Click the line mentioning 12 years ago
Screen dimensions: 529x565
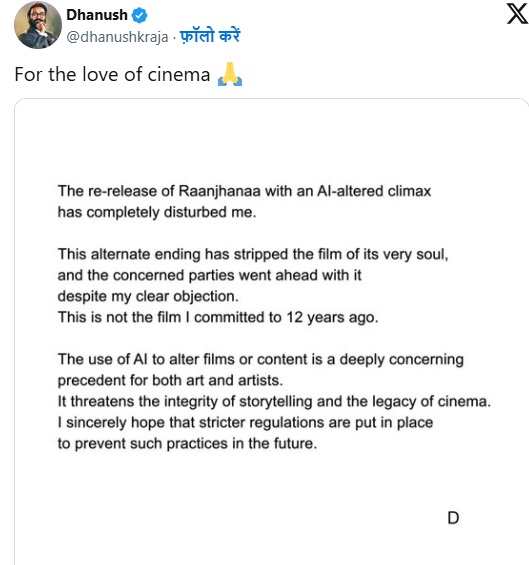[x=218, y=317]
